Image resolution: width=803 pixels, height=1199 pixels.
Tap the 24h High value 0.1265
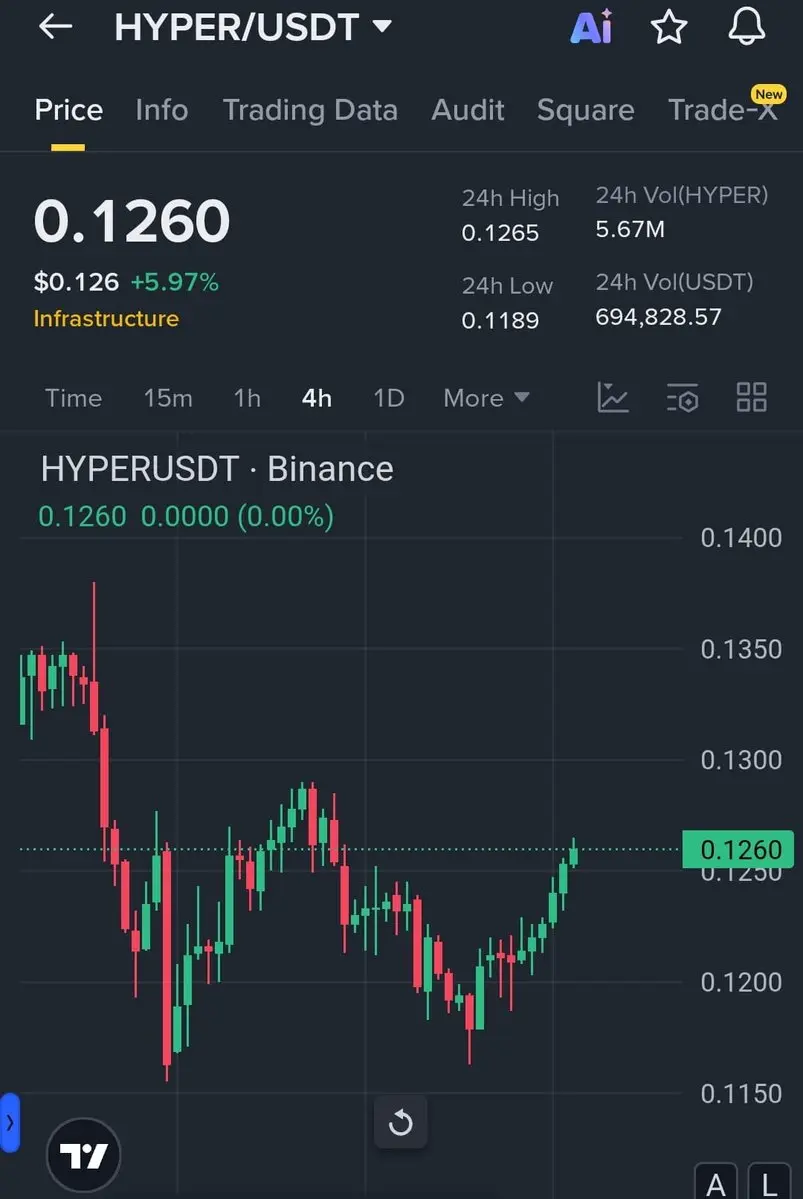(x=500, y=232)
